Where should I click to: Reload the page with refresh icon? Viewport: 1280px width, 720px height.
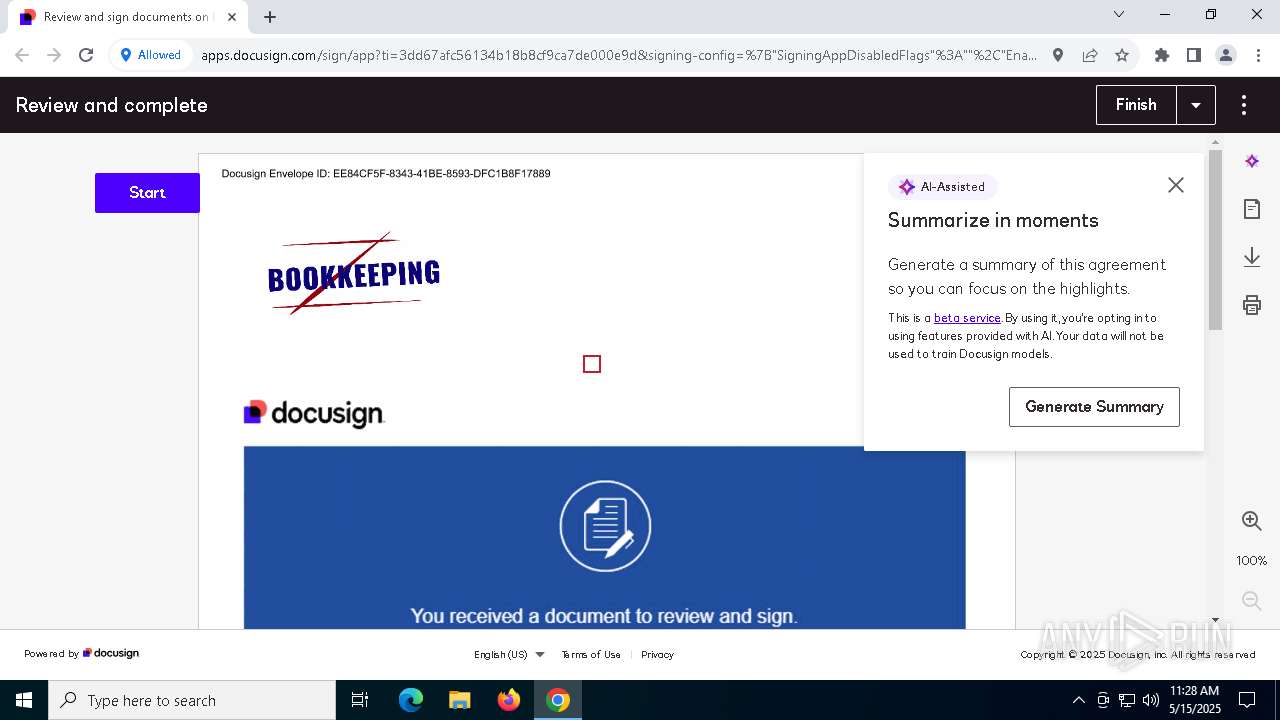[86, 55]
